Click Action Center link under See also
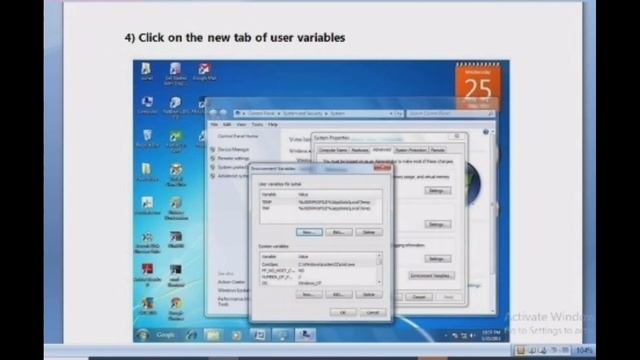640x360 pixels. pos(231,282)
